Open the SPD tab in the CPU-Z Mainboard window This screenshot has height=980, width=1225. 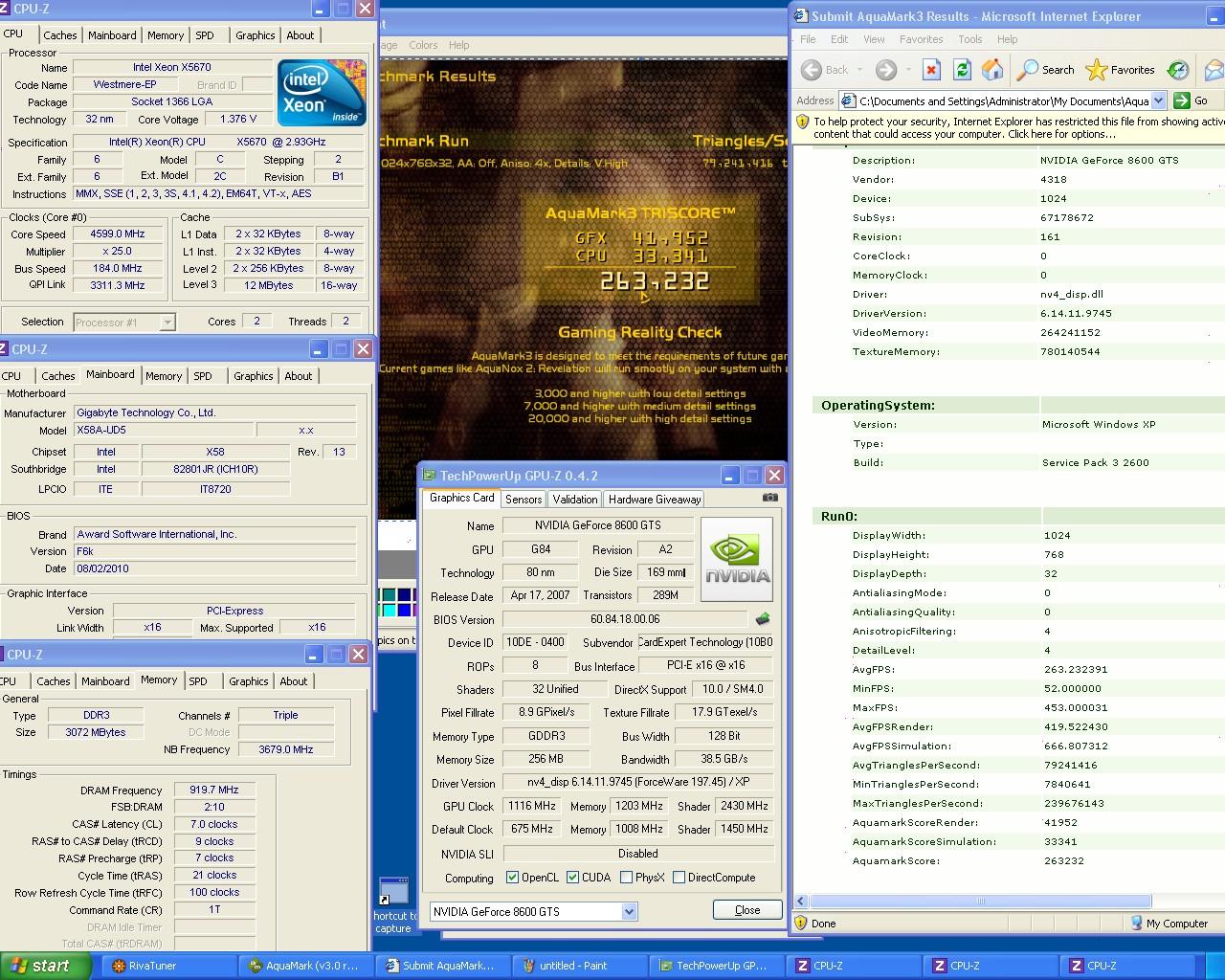203,376
